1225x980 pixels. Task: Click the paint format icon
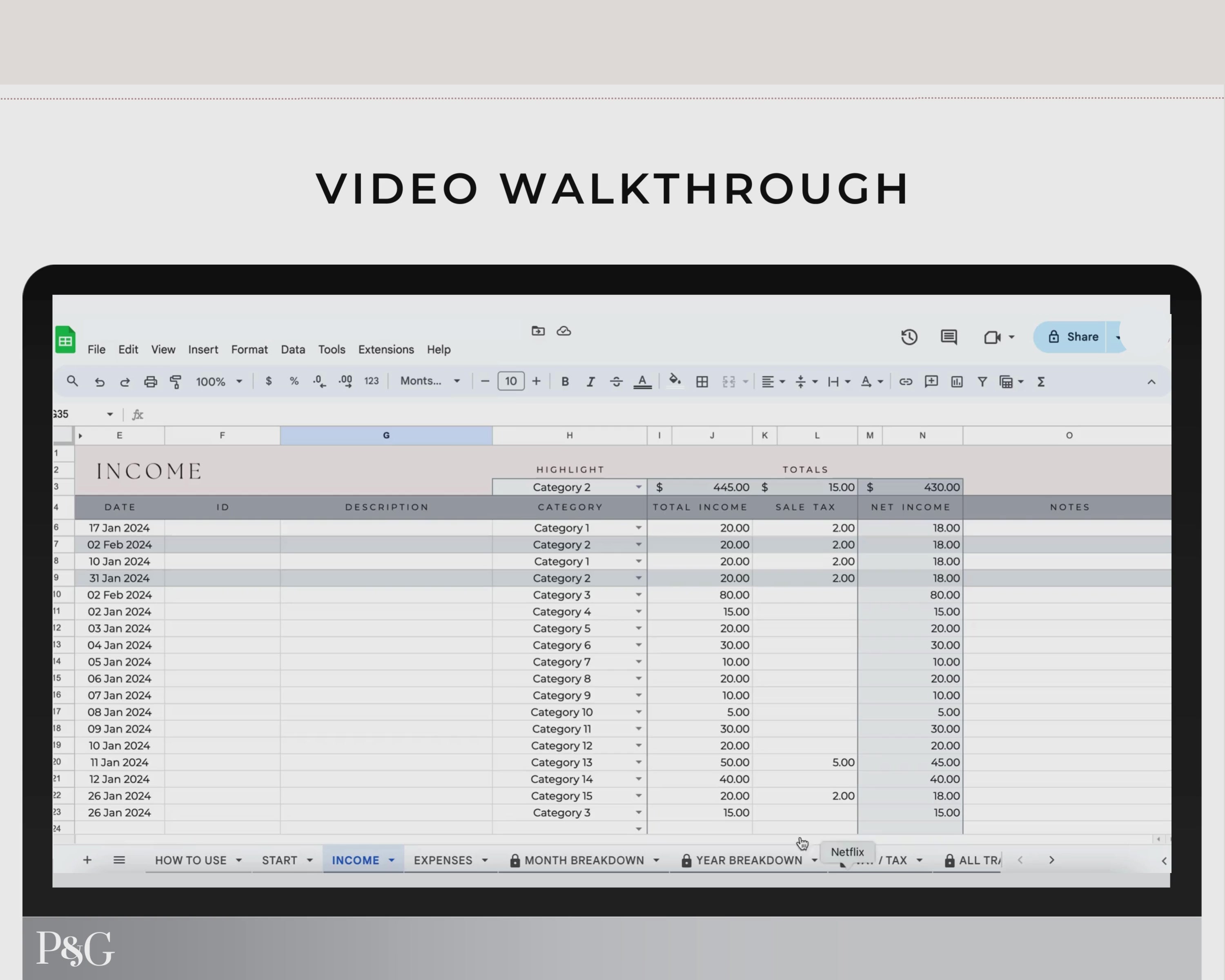point(176,382)
